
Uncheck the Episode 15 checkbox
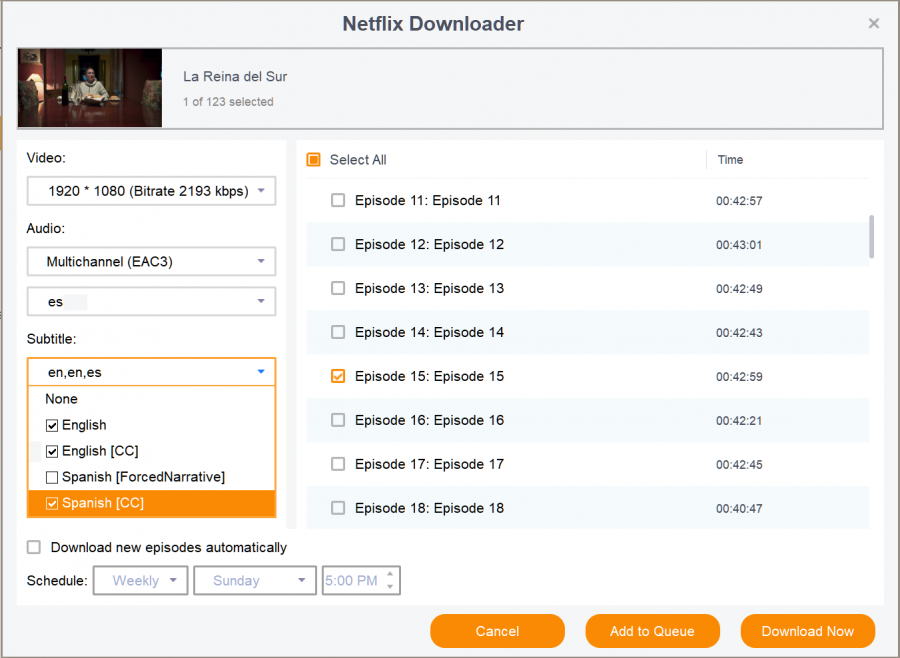[x=338, y=376]
